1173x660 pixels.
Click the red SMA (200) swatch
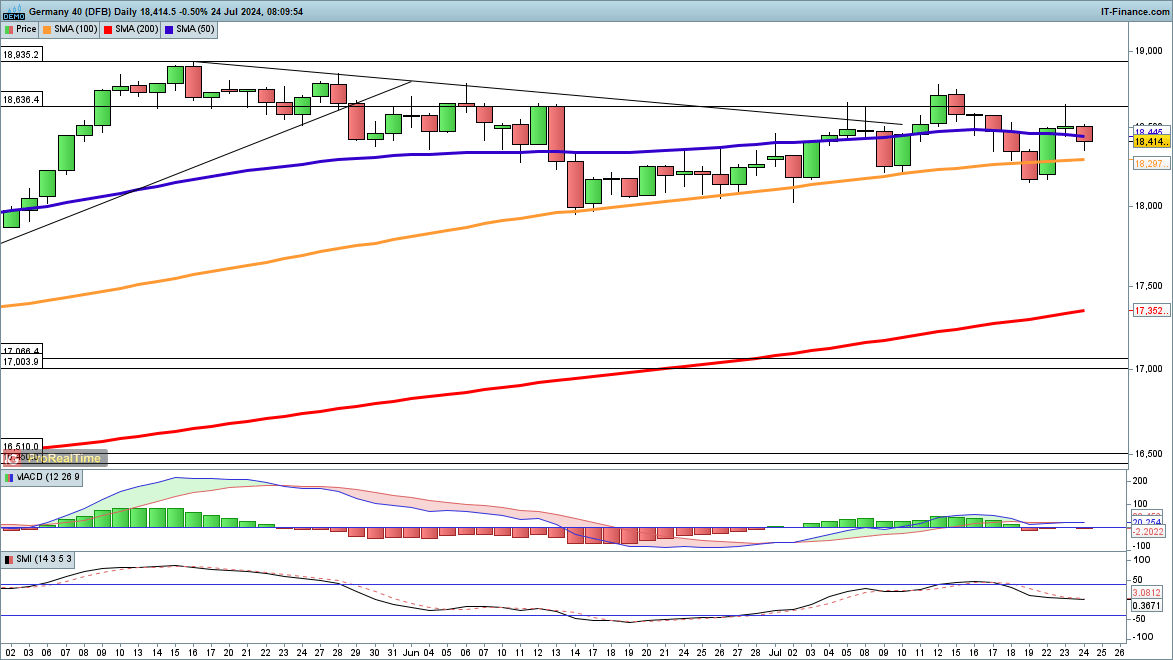tap(108, 30)
